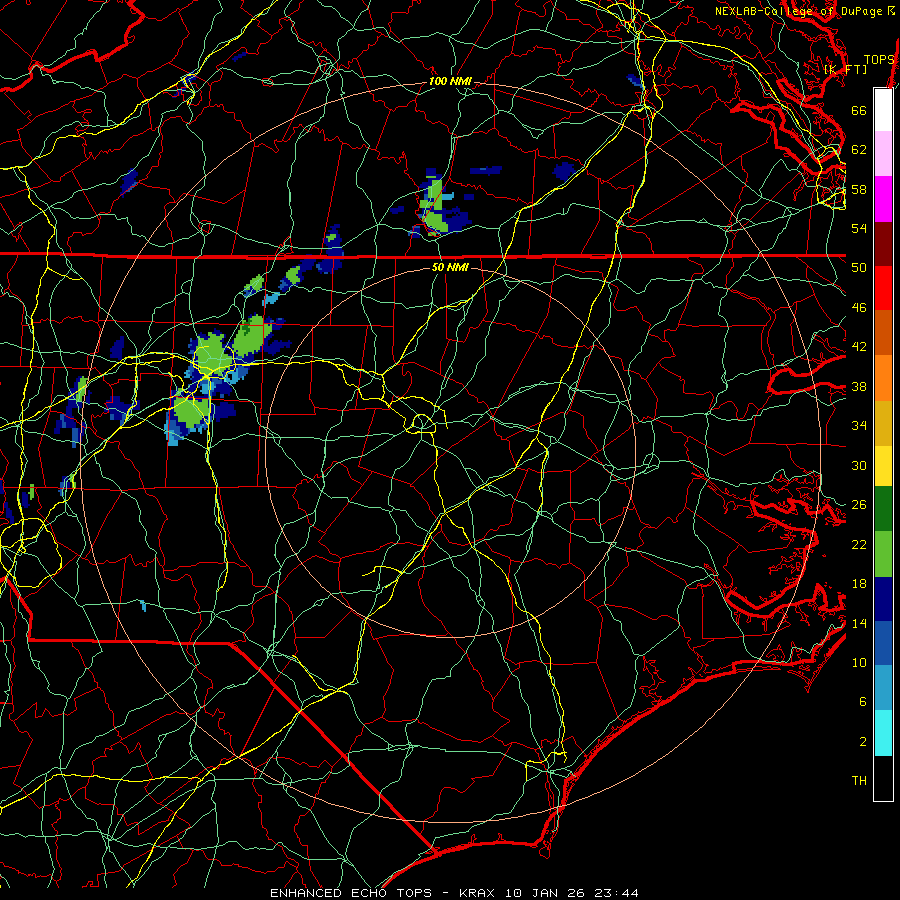900x900 pixels.
Task: Click the radar site loop at map center
Action: pos(422,423)
